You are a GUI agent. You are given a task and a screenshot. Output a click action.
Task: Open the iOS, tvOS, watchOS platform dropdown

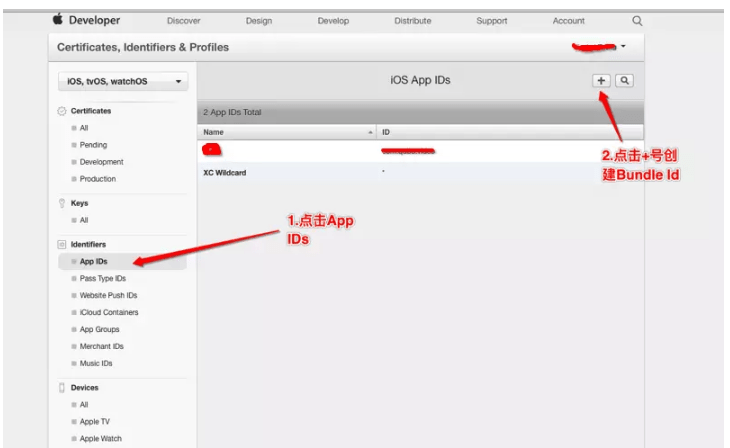pos(122,82)
